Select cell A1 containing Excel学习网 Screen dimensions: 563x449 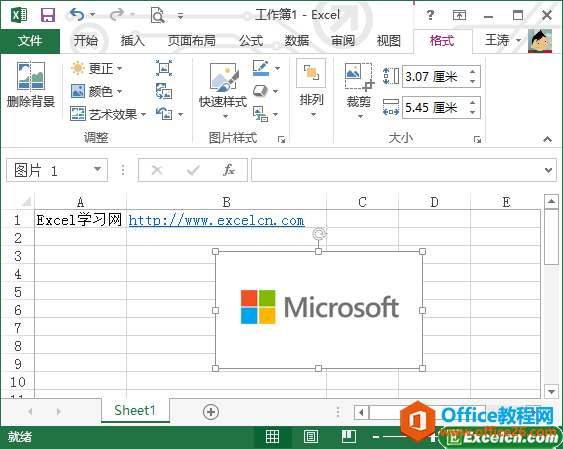pyautogui.click(x=80, y=220)
